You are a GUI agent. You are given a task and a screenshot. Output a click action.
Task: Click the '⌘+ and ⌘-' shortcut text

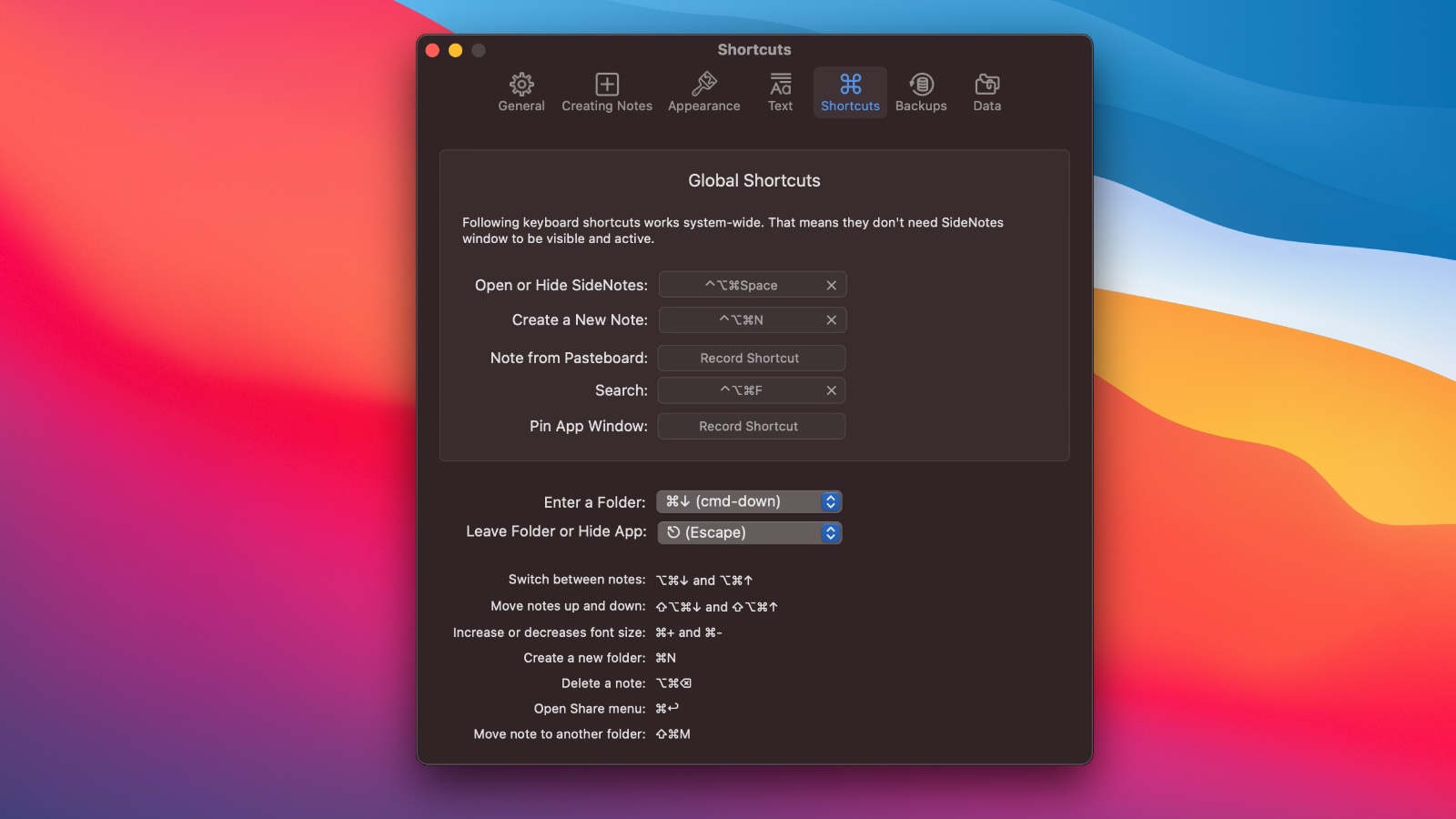point(689,632)
